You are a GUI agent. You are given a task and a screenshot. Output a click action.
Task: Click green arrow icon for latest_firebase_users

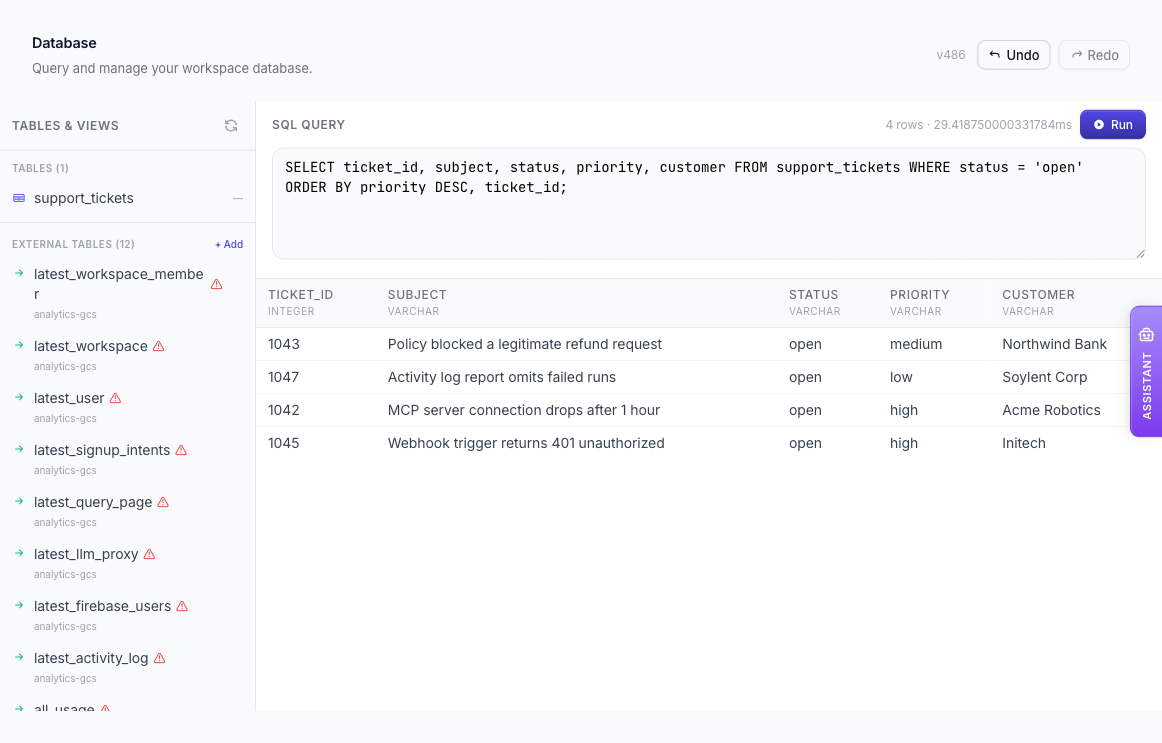[x=19, y=605]
